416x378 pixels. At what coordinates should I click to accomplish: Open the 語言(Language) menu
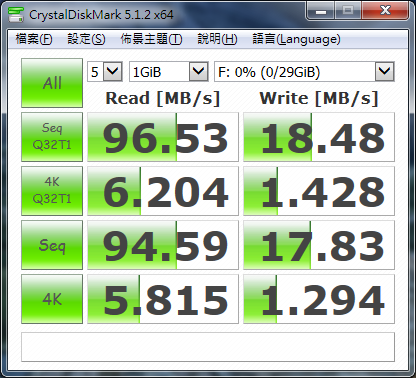click(x=296, y=39)
